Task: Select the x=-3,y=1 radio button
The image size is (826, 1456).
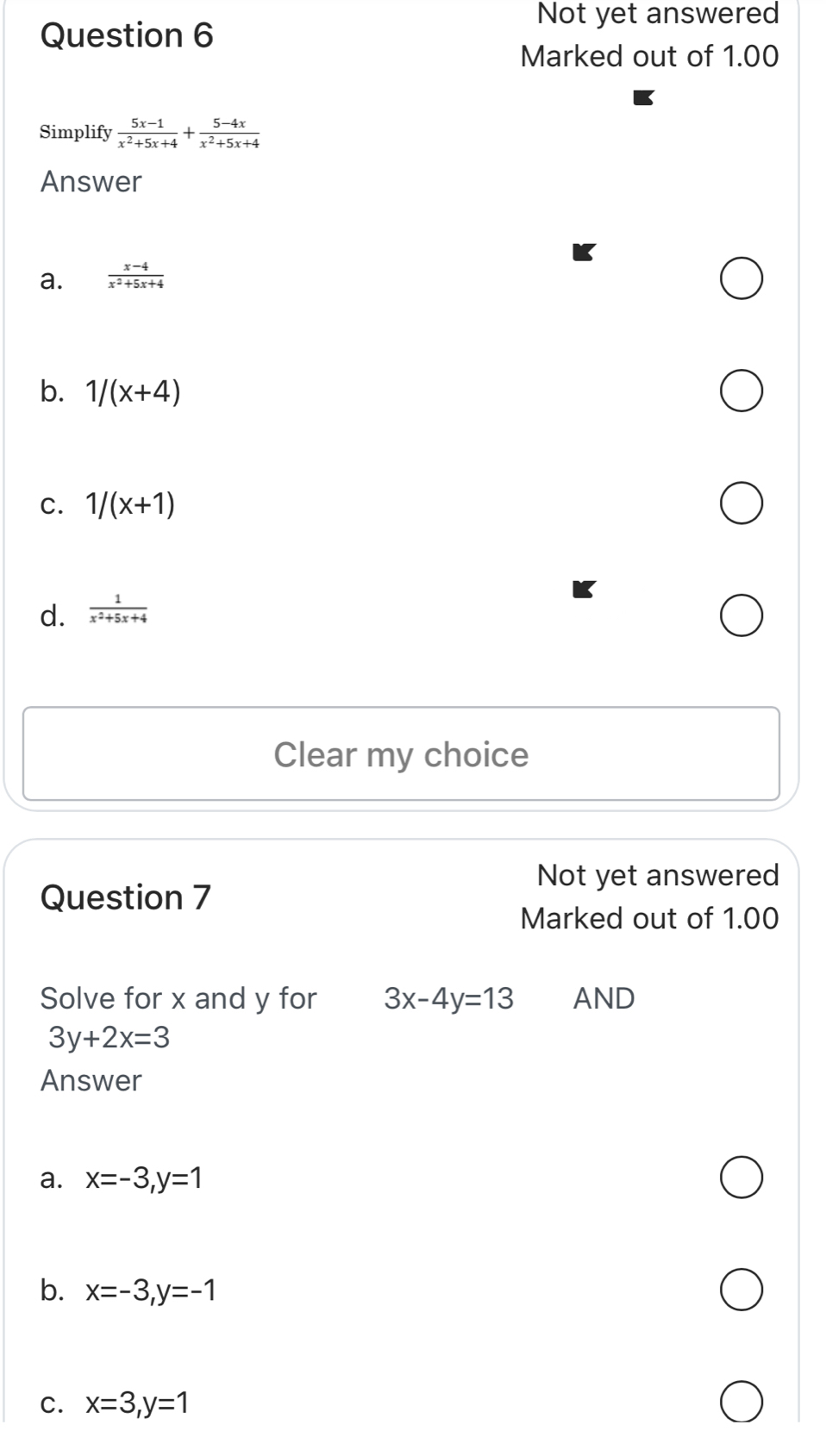Action: coord(741,1178)
